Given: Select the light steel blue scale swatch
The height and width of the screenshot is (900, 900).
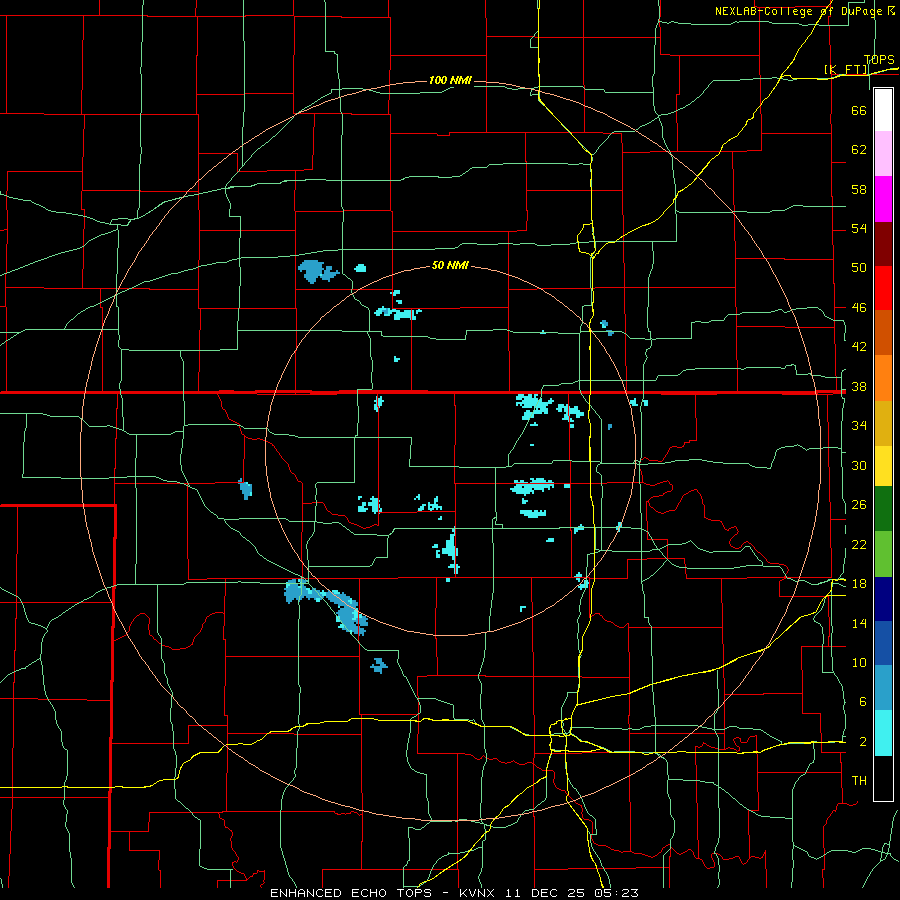Looking at the screenshot, I should (x=883, y=688).
